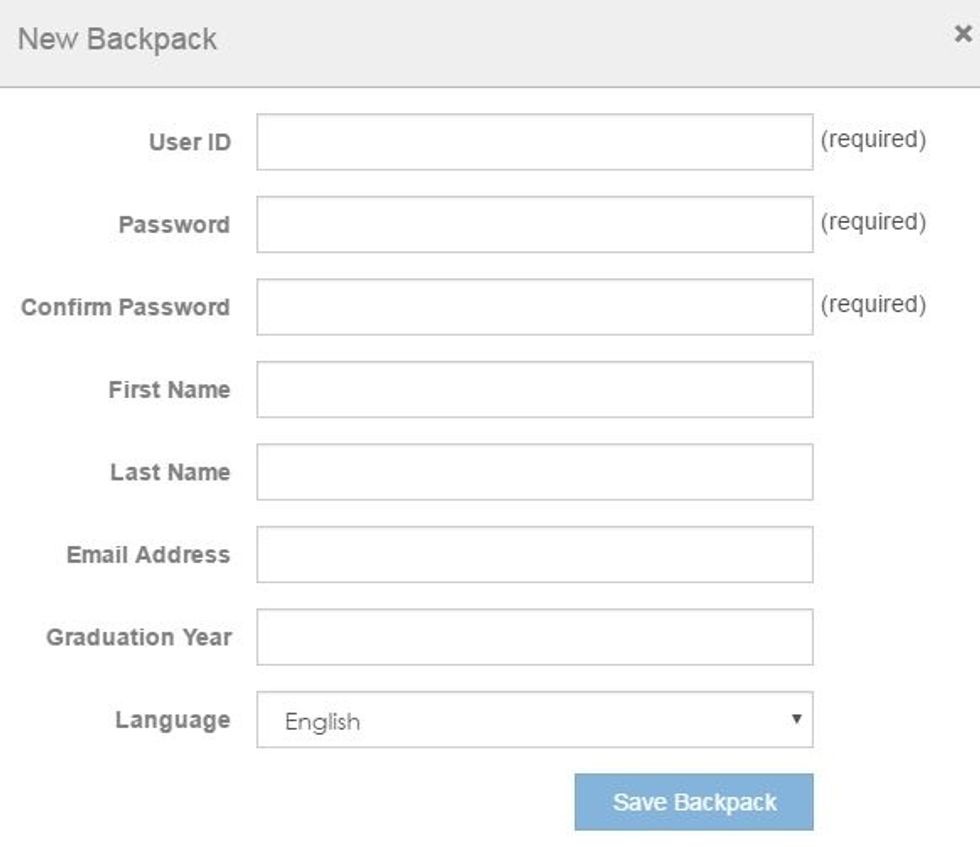Click the required marker for Confirm Password
The height and width of the screenshot is (847, 980).
(873, 303)
